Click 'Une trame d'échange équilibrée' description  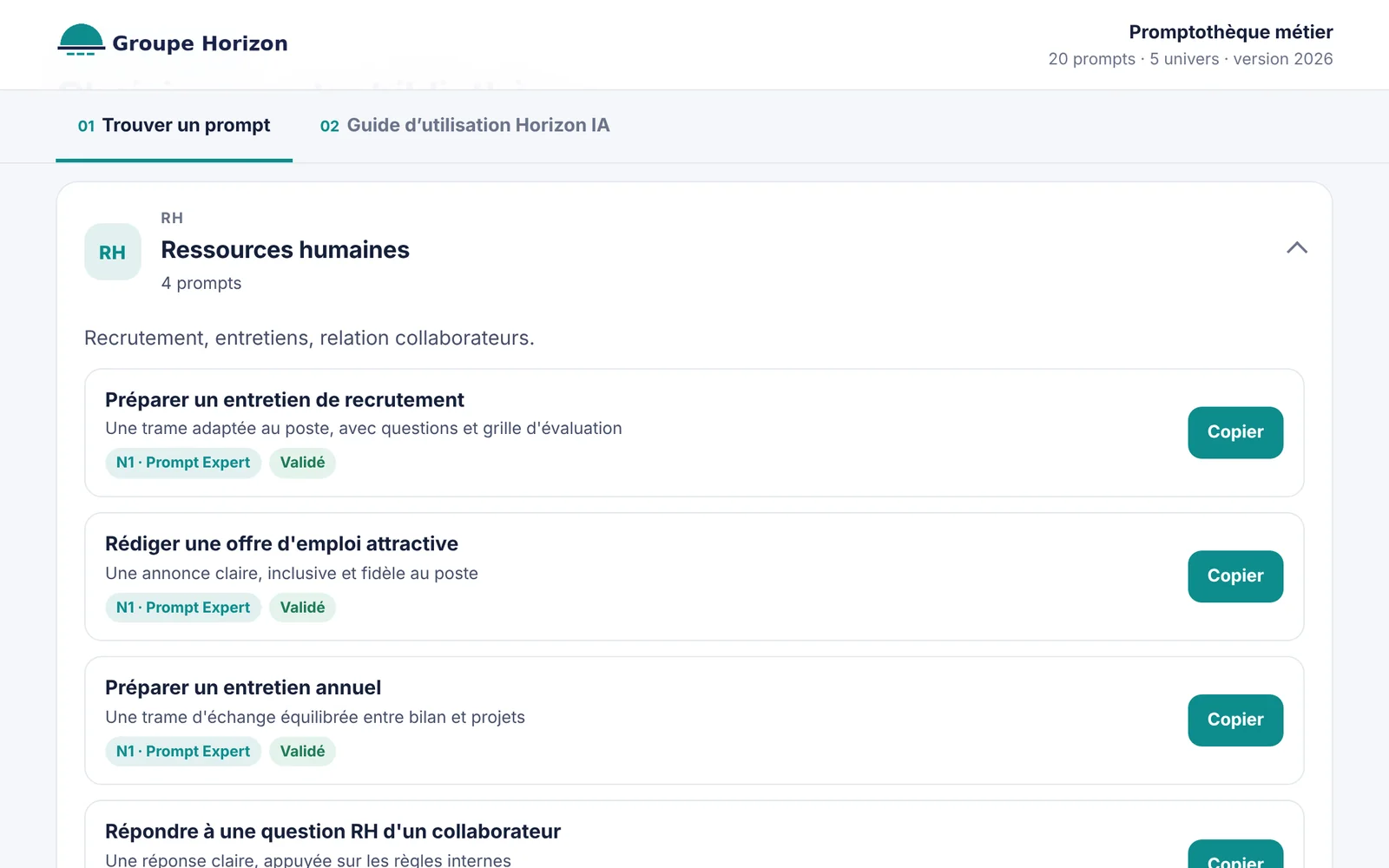(315, 718)
